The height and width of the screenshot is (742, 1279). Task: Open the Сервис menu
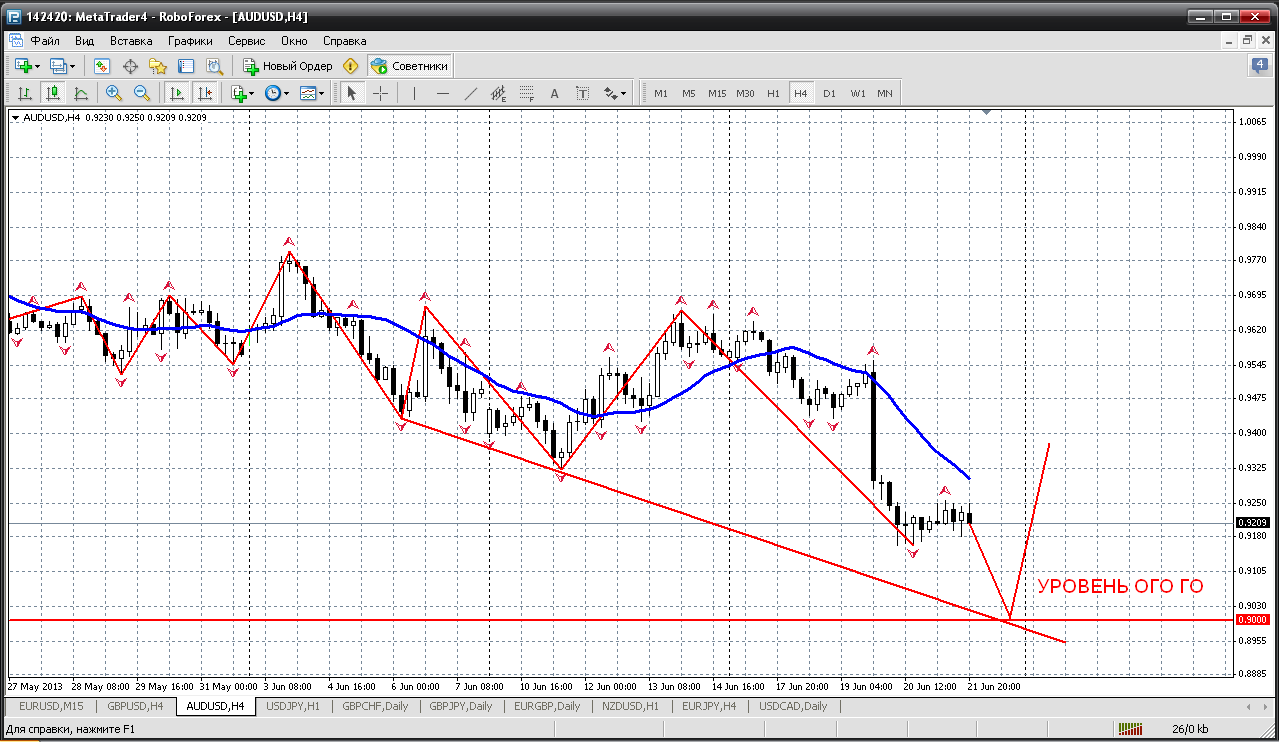(246, 41)
